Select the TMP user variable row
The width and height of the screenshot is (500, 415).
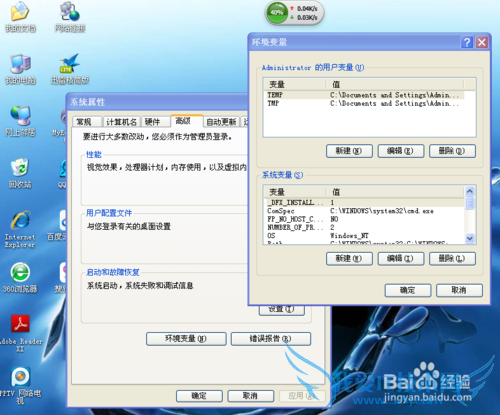(x=365, y=103)
